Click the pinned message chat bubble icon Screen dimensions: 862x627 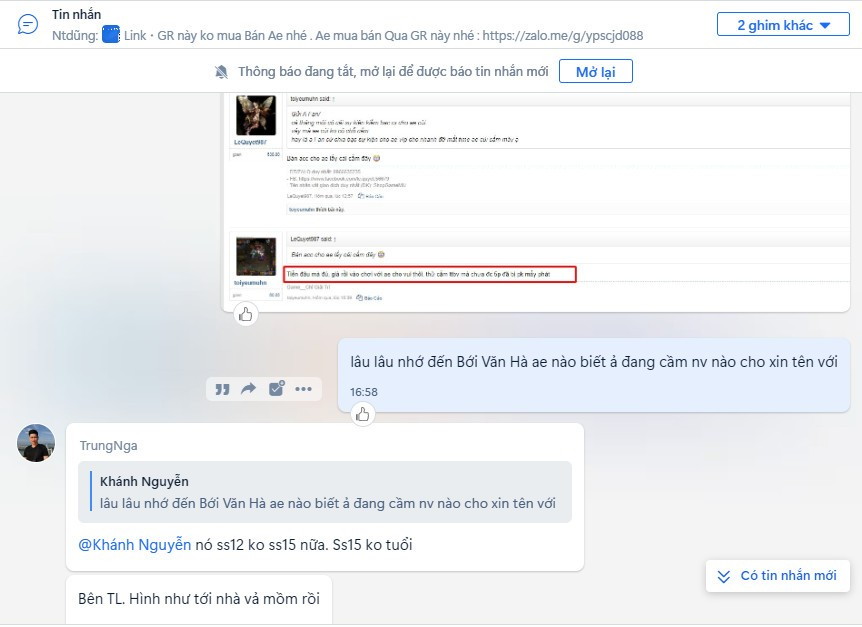pyautogui.click(x=28, y=25)
